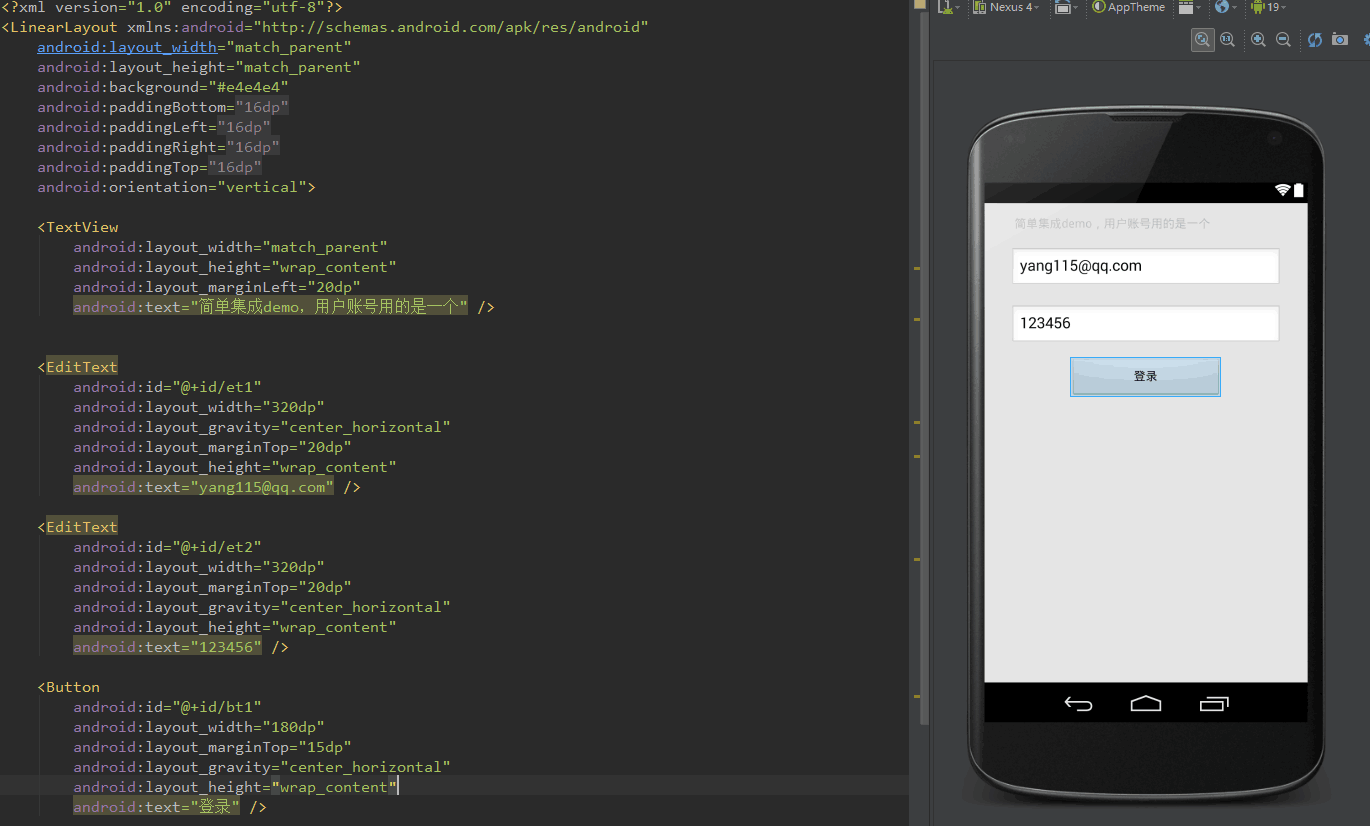This screenshot has height=826, width=1370.
Task: Click the xml version declaration line
Action: (x=172, y=7)
